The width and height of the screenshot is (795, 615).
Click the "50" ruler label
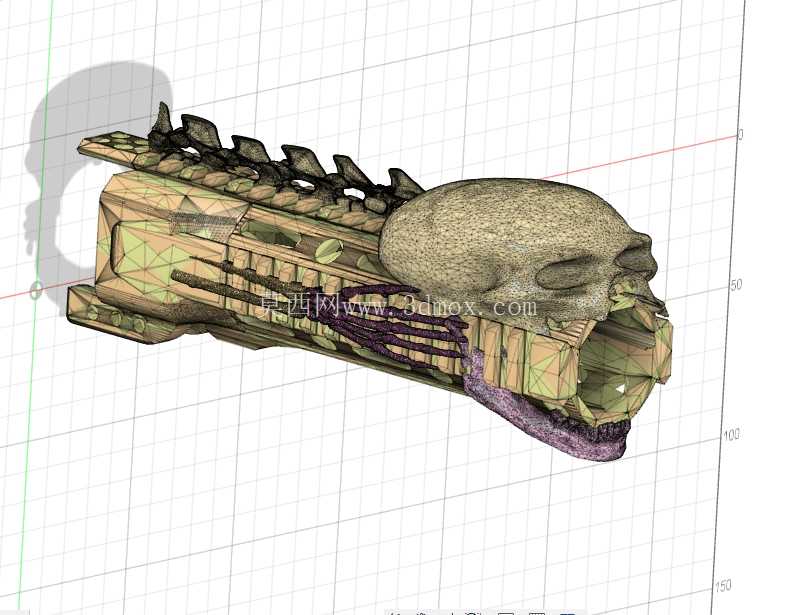click(736, 285)
